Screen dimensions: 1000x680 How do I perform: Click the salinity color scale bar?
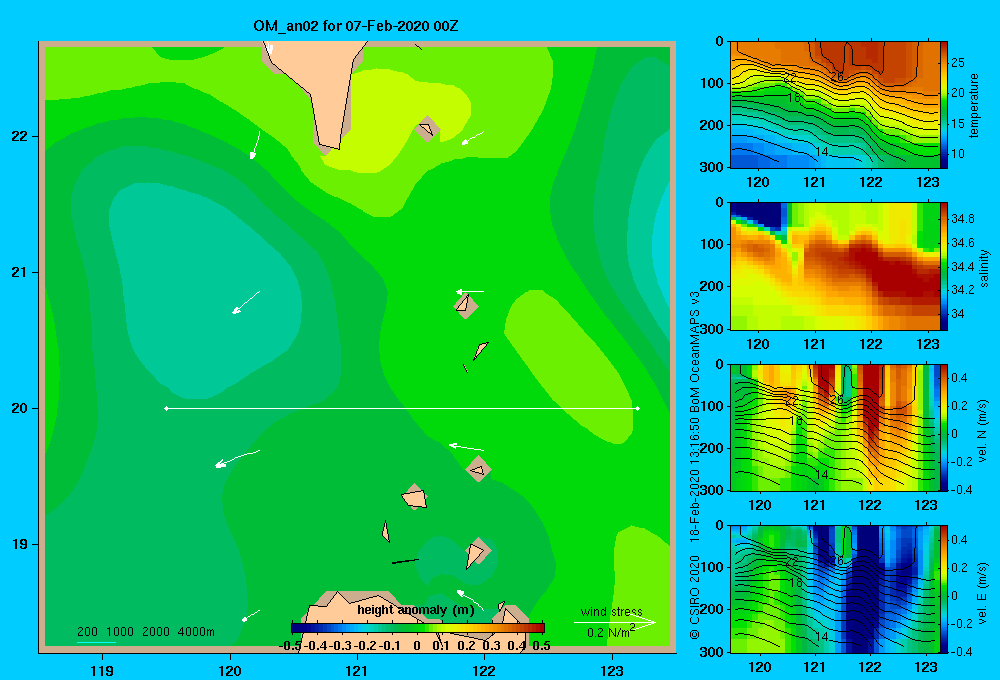[x=944, y=266]
